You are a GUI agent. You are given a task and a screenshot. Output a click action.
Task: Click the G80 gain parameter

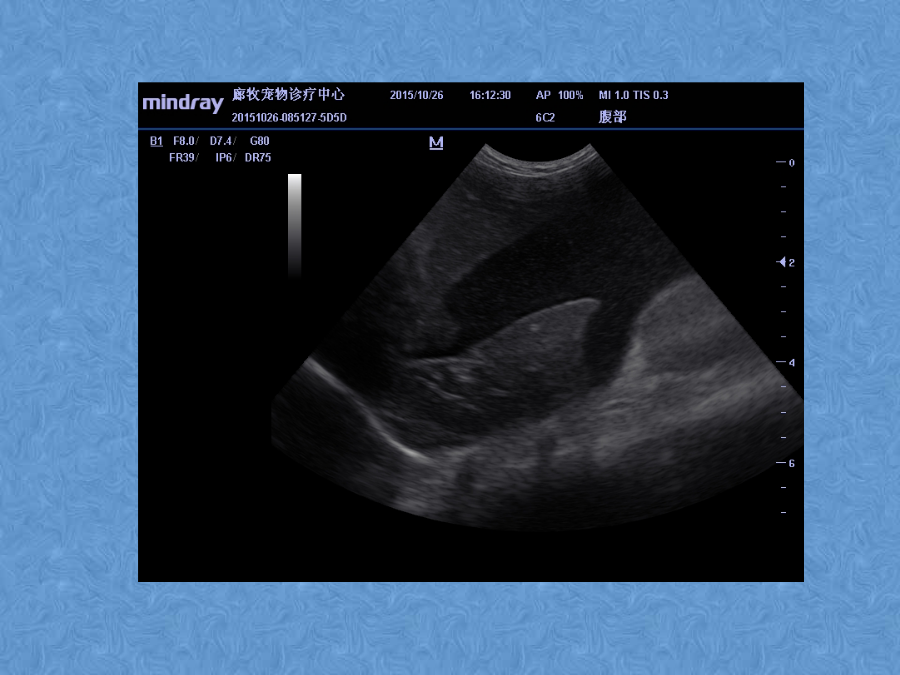coord(259,141)
